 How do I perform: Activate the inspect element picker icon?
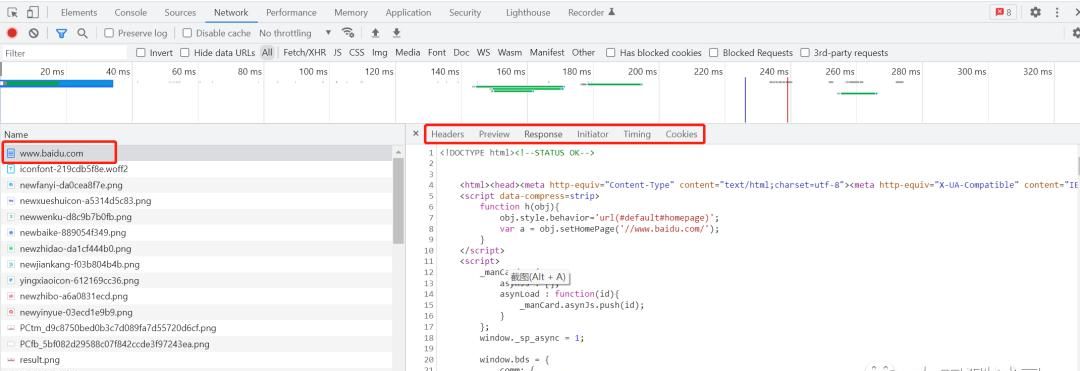click(x=12, y=12)
